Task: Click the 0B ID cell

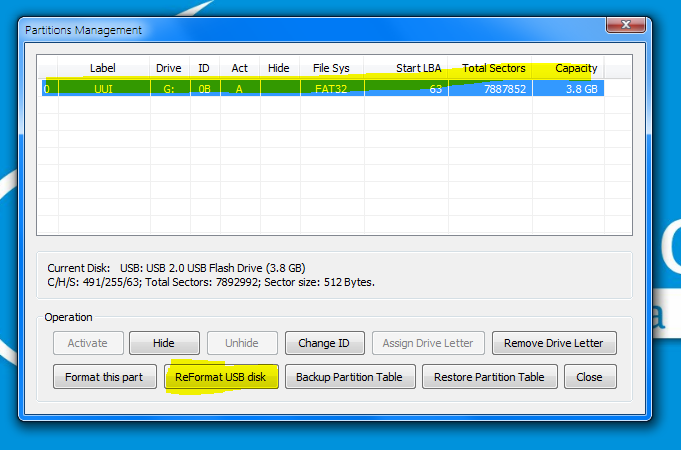Action: (205, 89)
